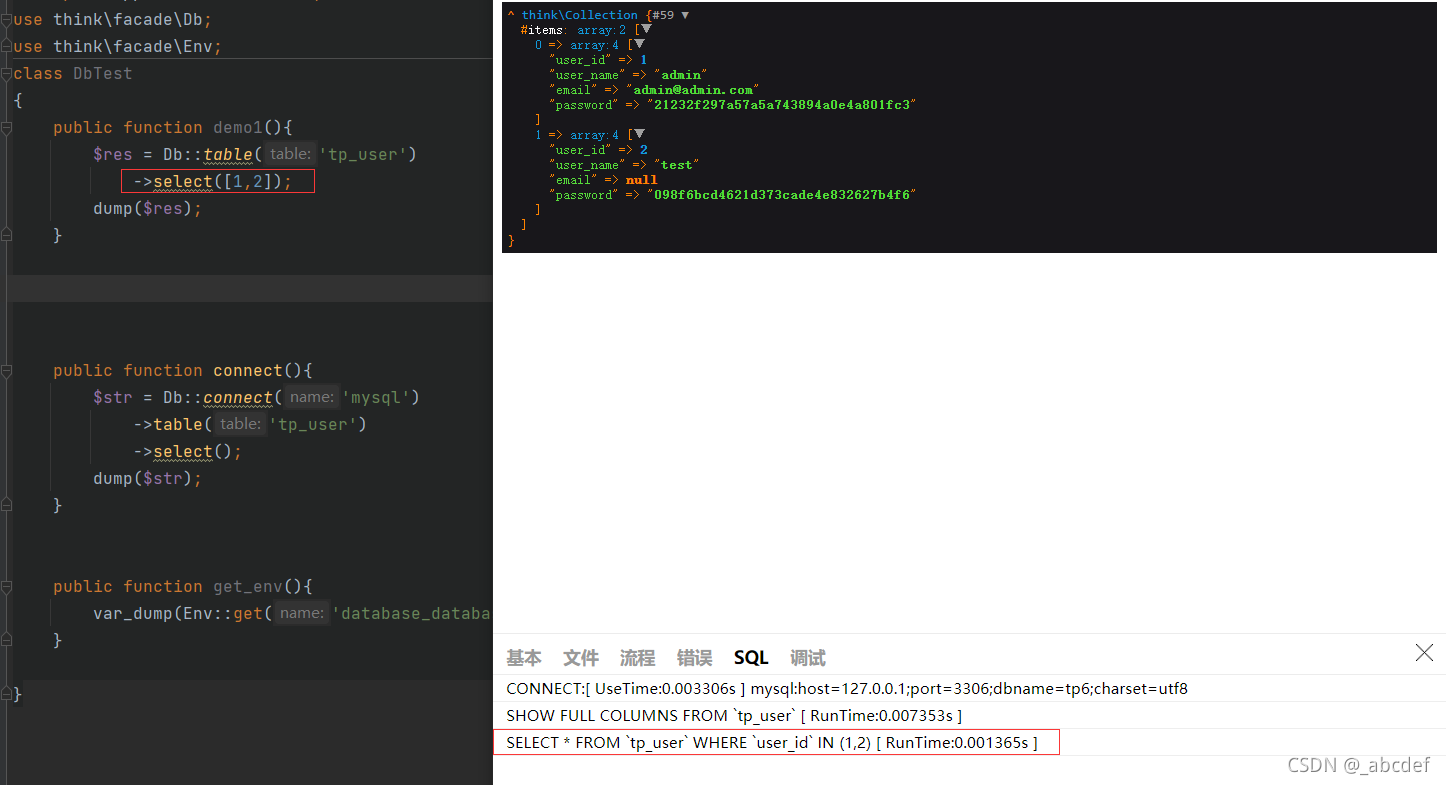Click the var_dump(Env::get line

tap(292, 614)
